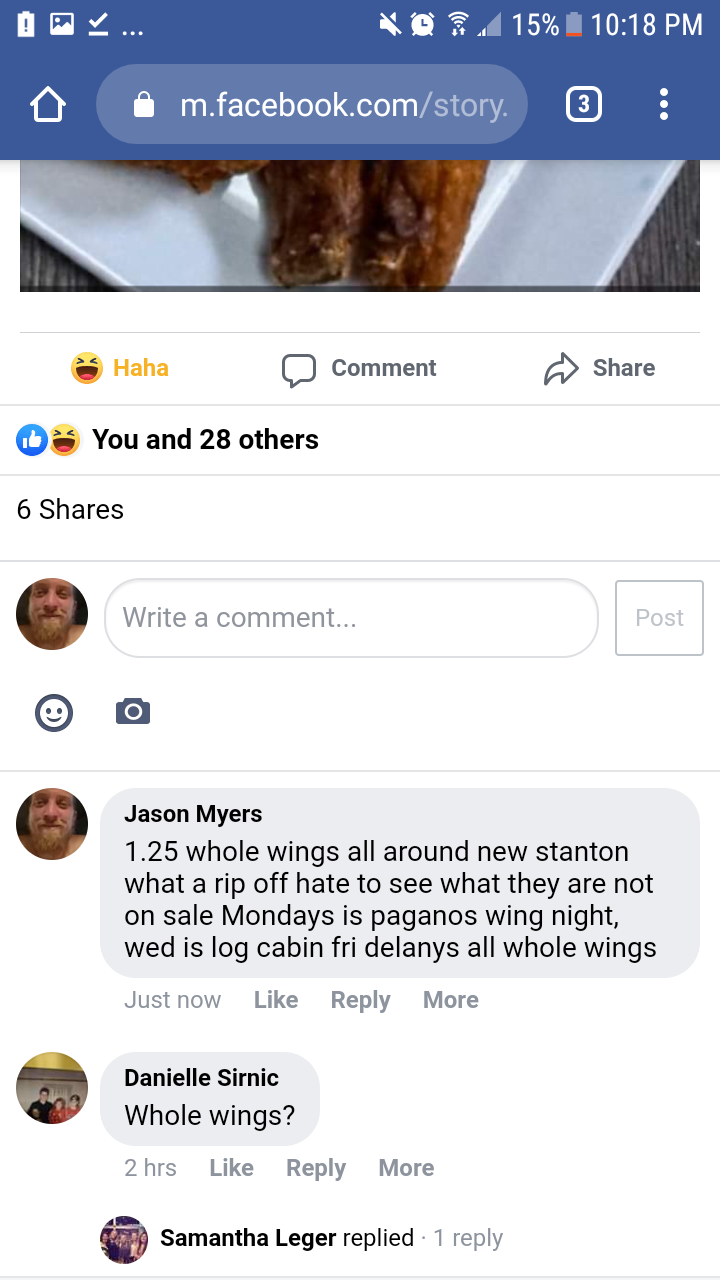Reply to Jason Myers' comment
The height and width of the screenshot is (1280, 720).
pyautogui.click(x=360, y=1000)
